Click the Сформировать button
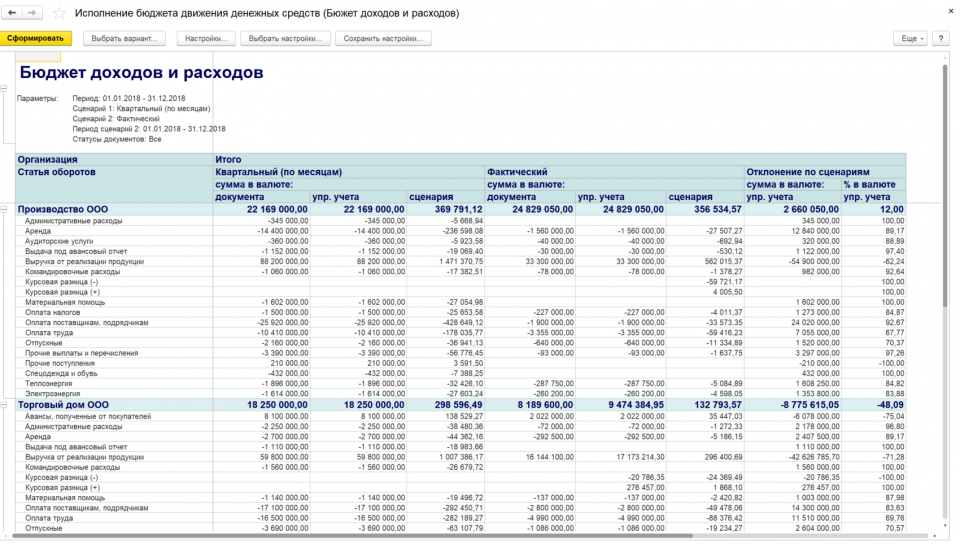Viewport: 960px width, 544px height. (x=36, y=38)
